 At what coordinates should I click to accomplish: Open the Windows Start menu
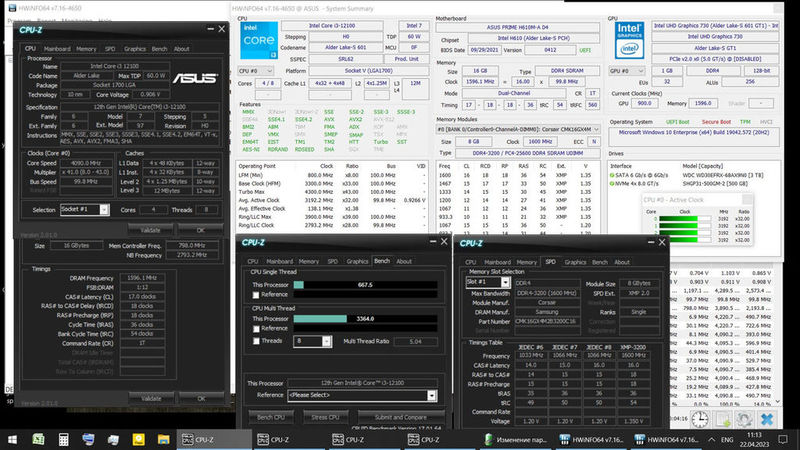point(12,439)
